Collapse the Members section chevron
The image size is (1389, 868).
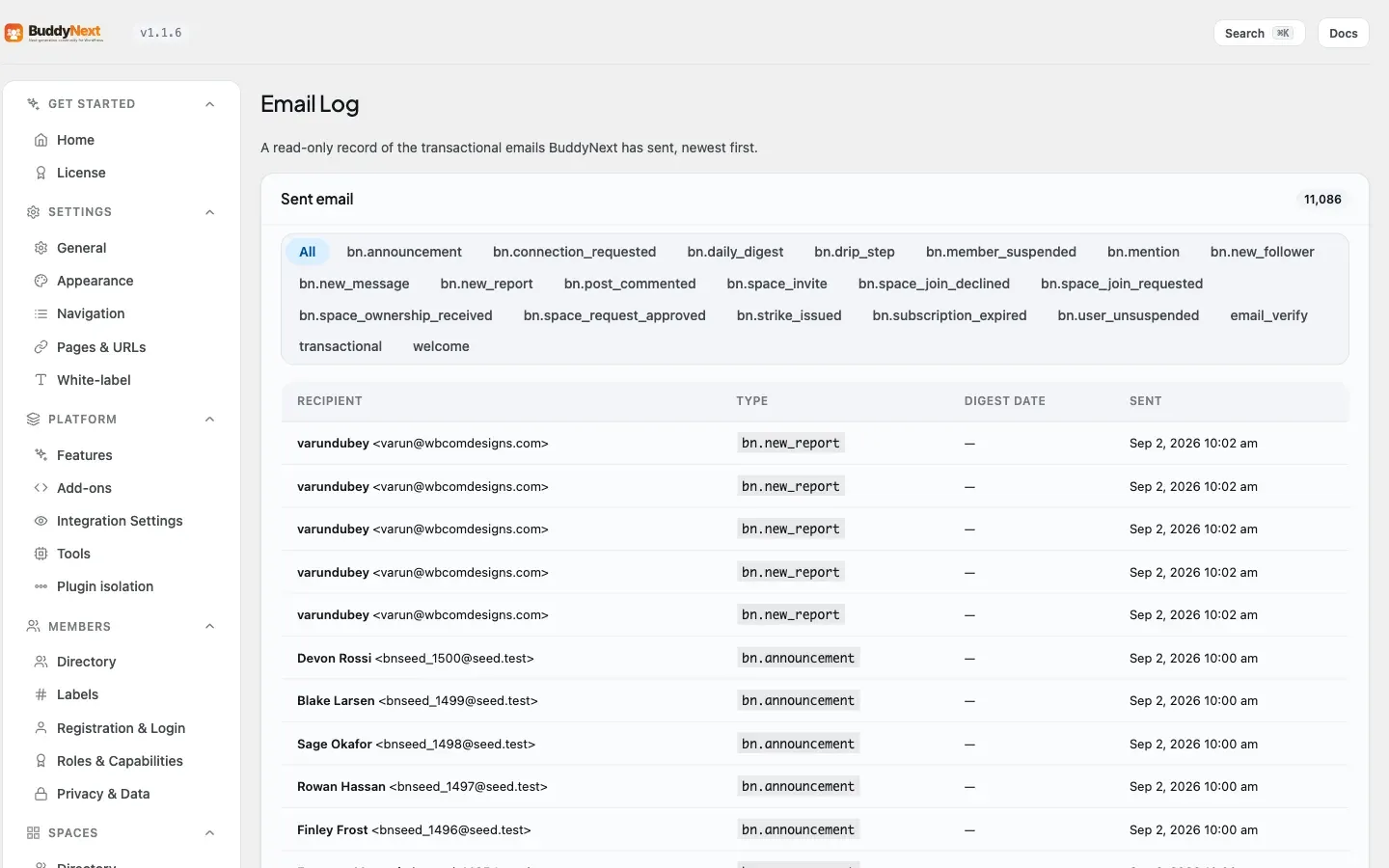tap(210, 627)
